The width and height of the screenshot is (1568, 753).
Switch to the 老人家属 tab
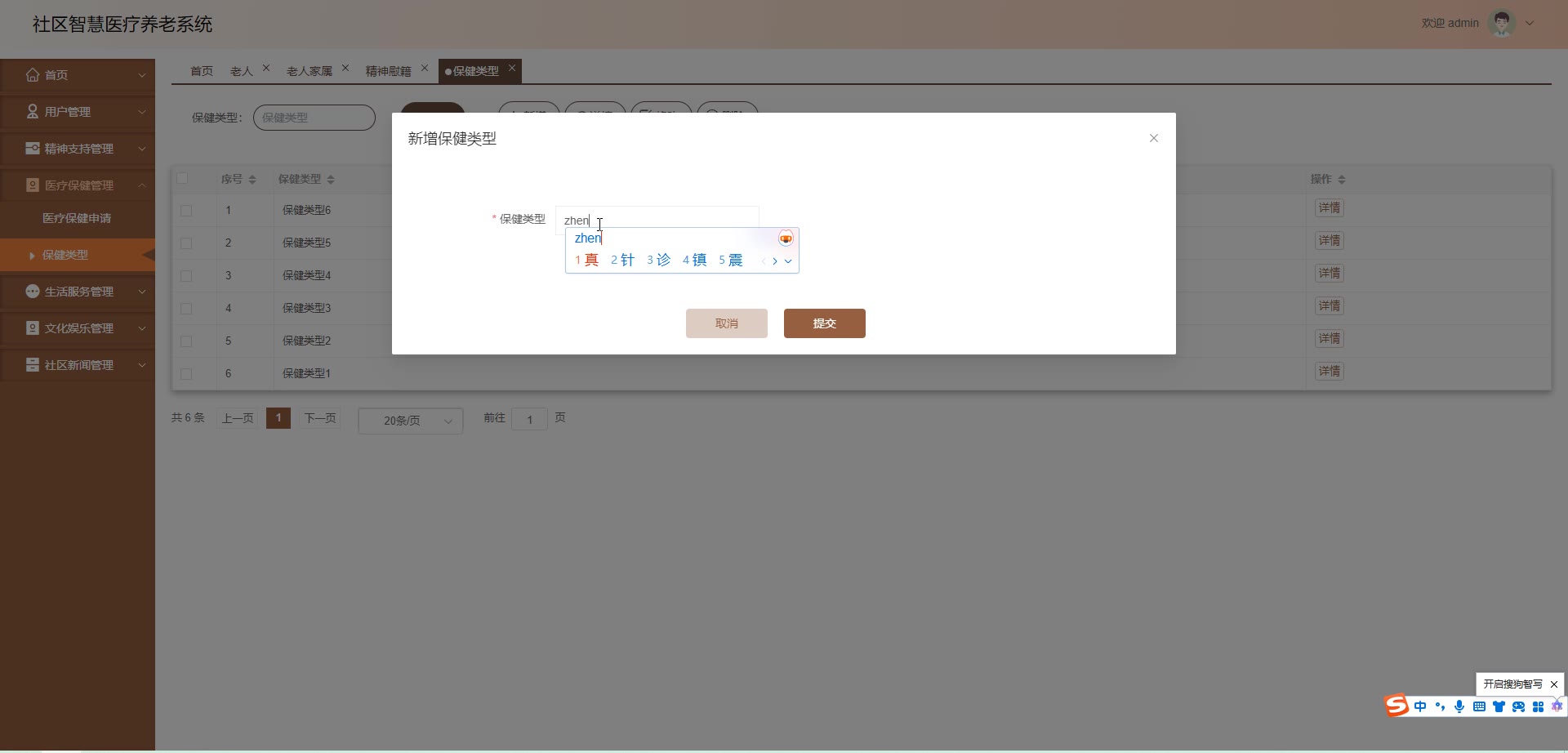310,71
